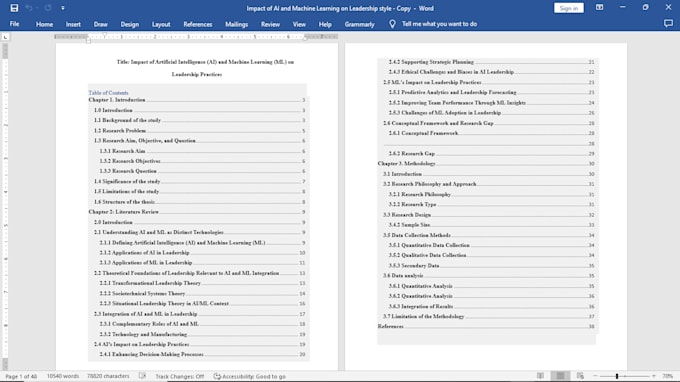Screen dimensions: 680x382
Task: Click the Sign in button
Action: click(x=569, y=8)
